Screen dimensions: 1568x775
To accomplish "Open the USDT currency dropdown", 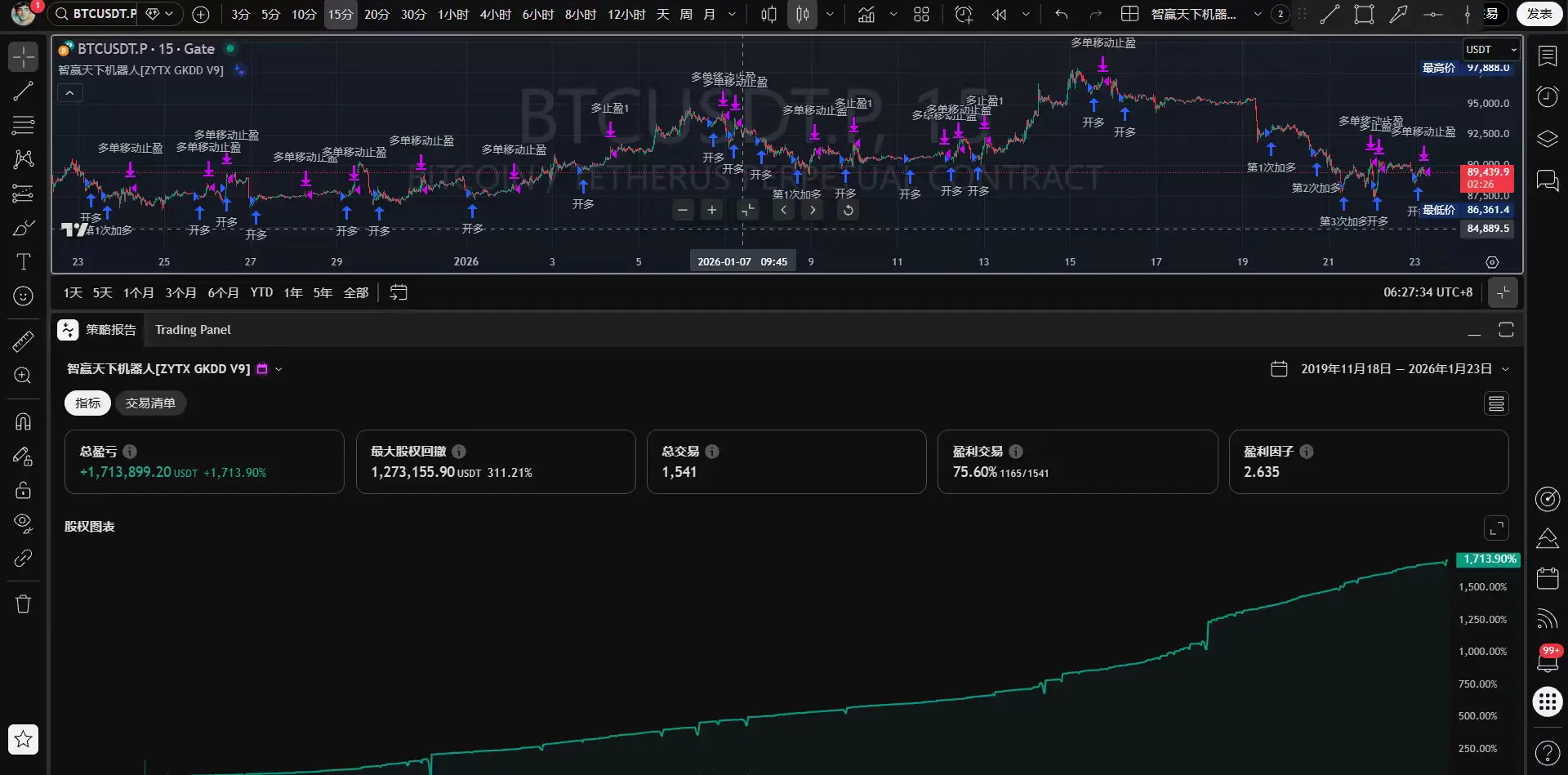I will (1490, 50).
